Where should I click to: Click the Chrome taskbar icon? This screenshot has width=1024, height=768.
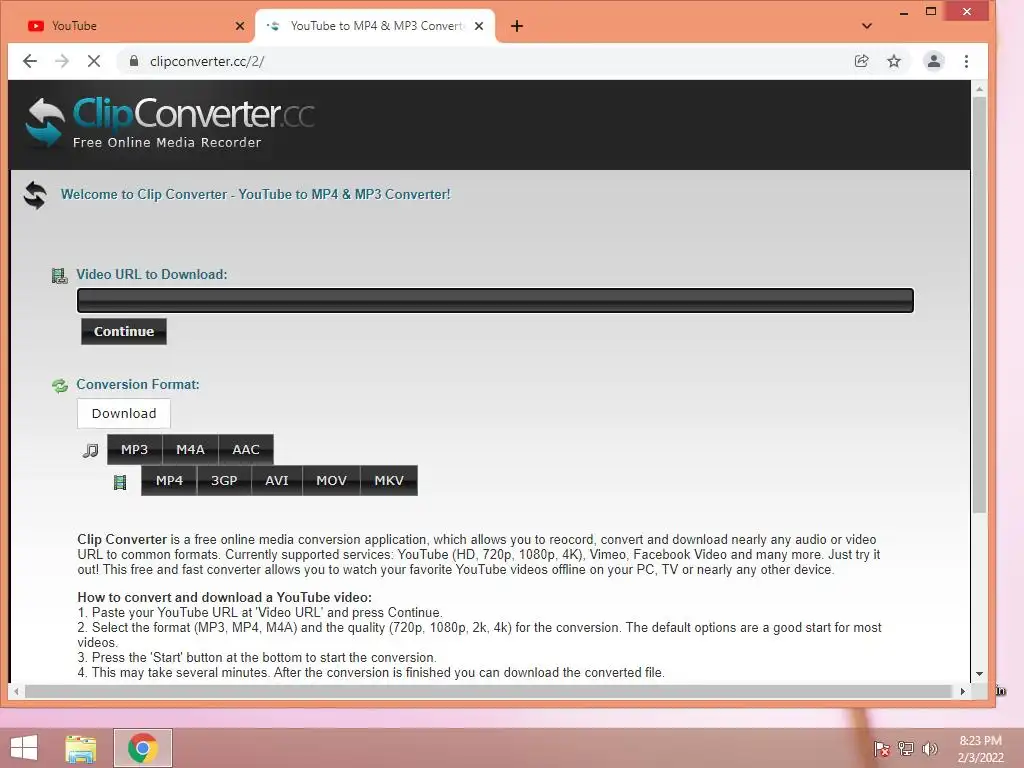coord(143,748)
